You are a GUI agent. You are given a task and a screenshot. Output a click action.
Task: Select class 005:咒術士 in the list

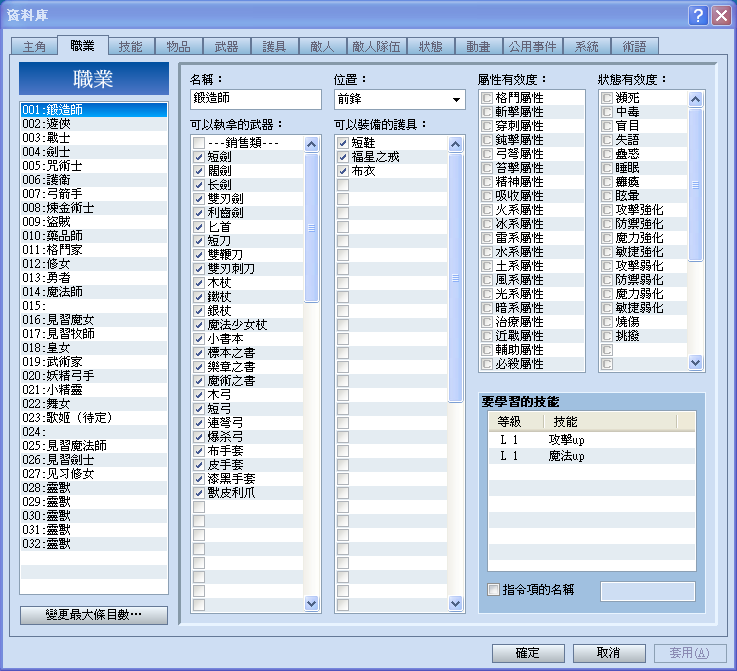94,166
